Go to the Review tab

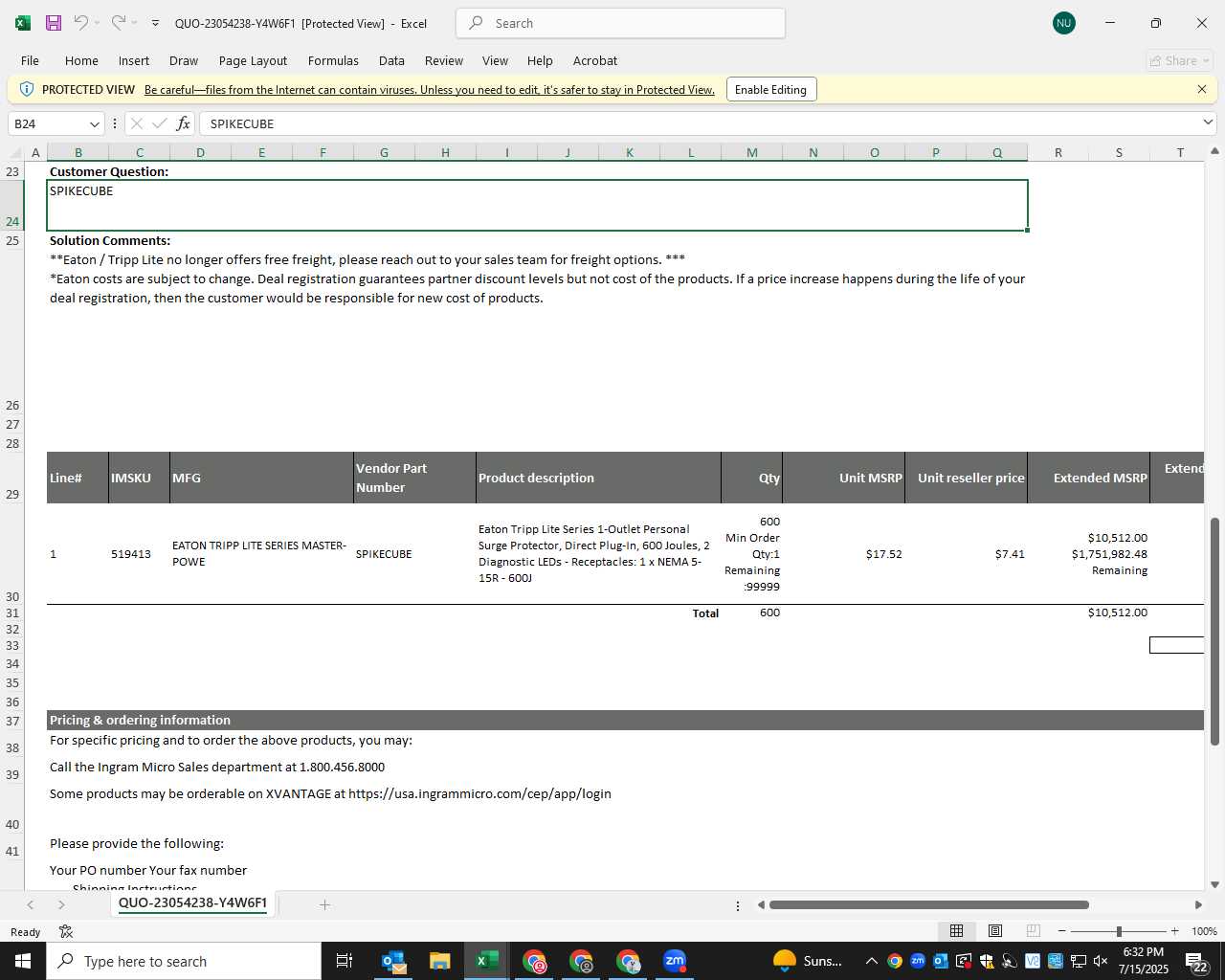point(444,60)
